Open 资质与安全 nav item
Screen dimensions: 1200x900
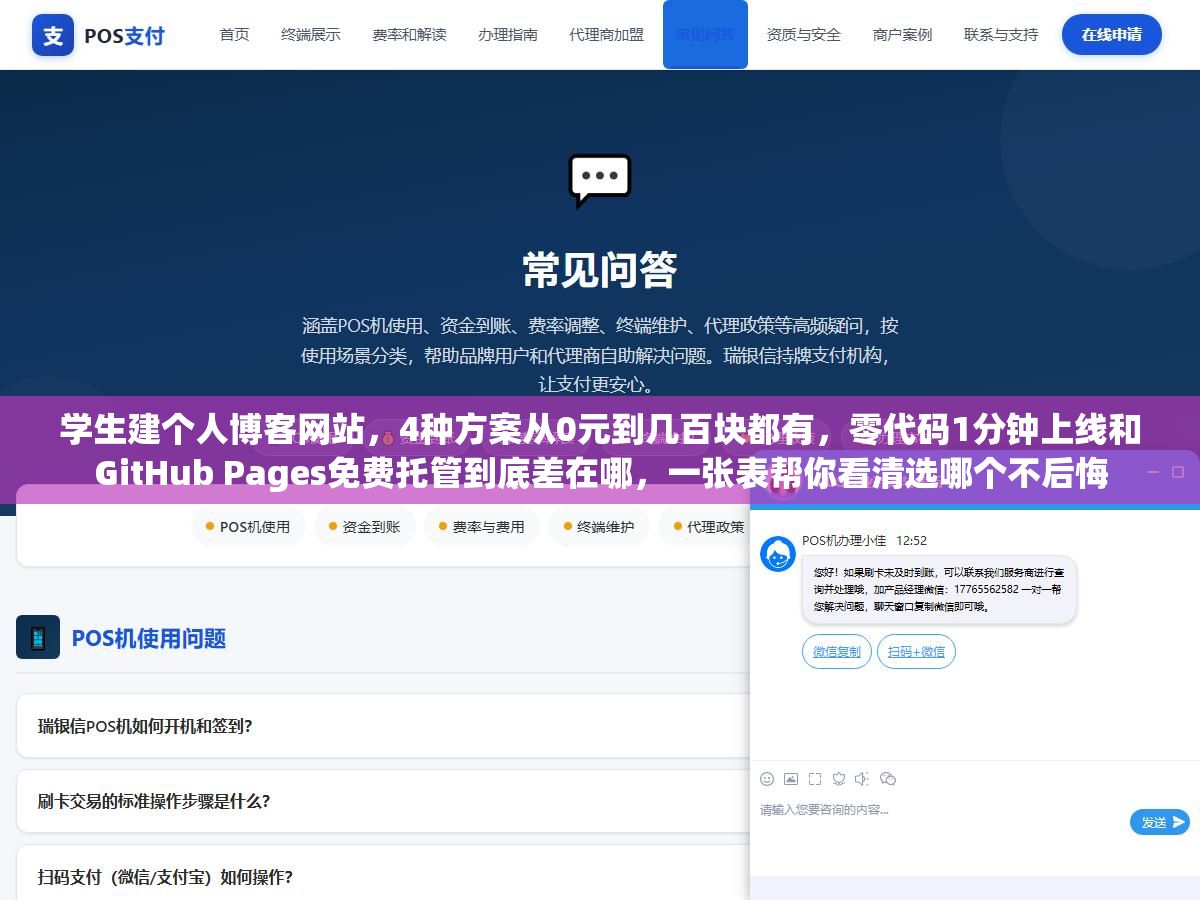tap(804, 35)
